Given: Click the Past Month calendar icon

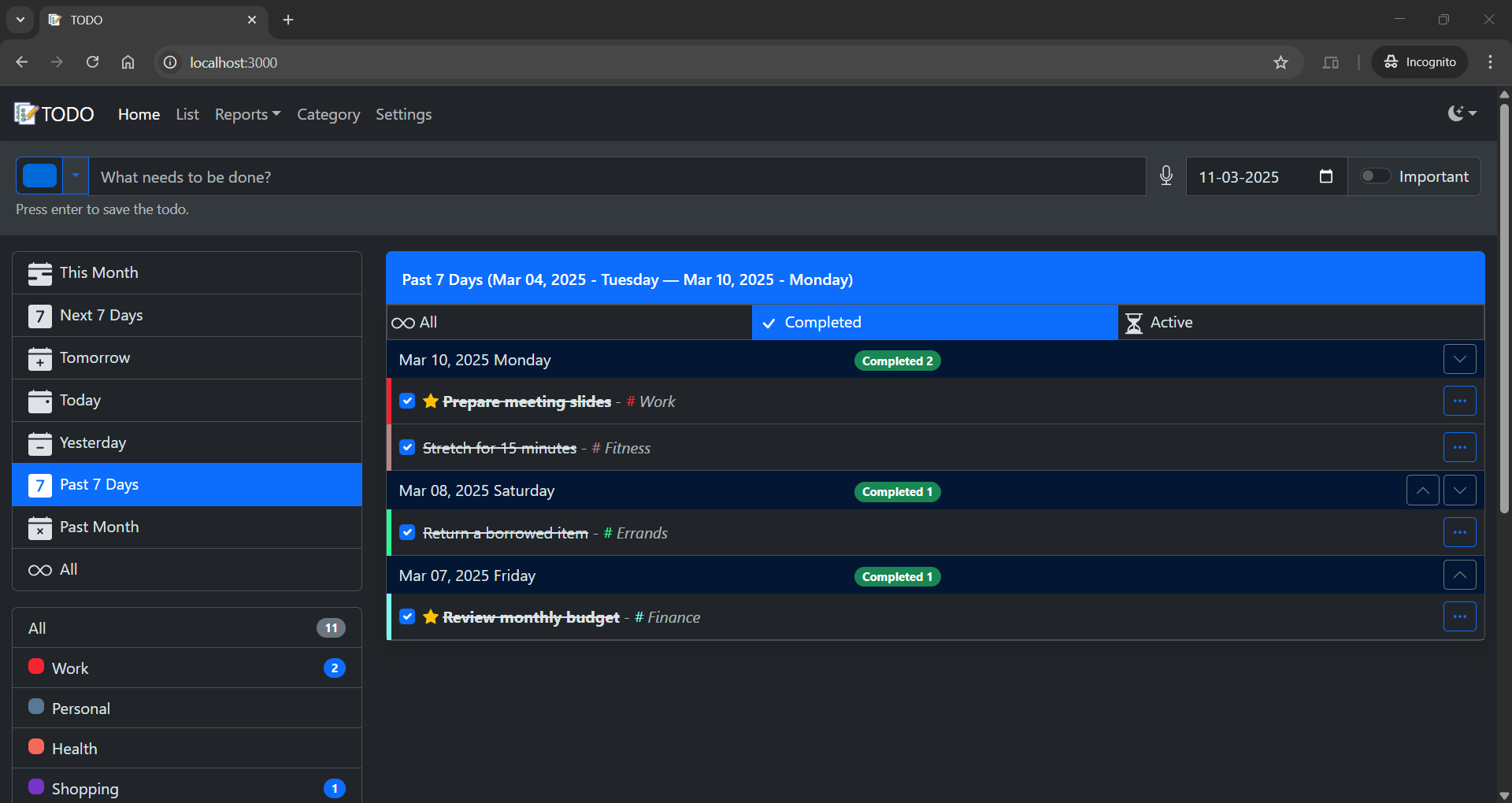Looking at the screenshot, I should pyautogui.click(x=40, y=527).
